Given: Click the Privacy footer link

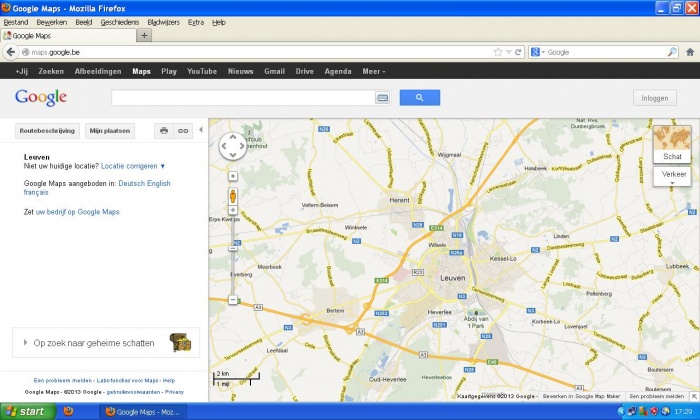Looking at the screenshot, I should pos(174,392).
